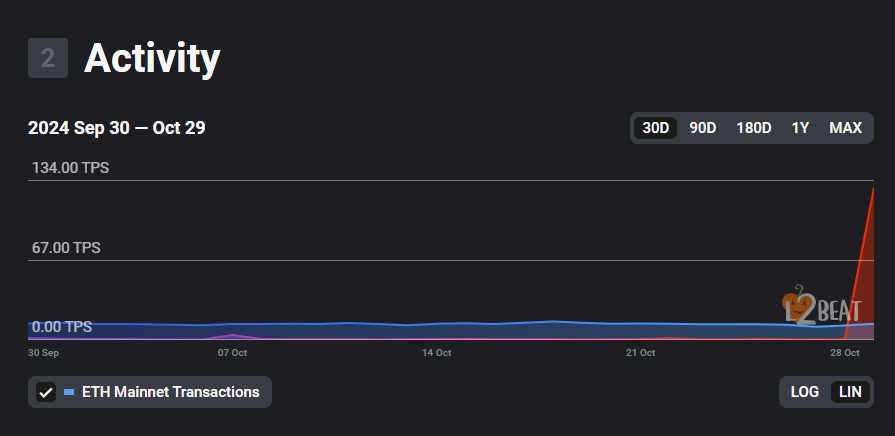Click the blue ETH Mainnet legend swatch
This screenshot has width=895, height=436.
(69, 392)
